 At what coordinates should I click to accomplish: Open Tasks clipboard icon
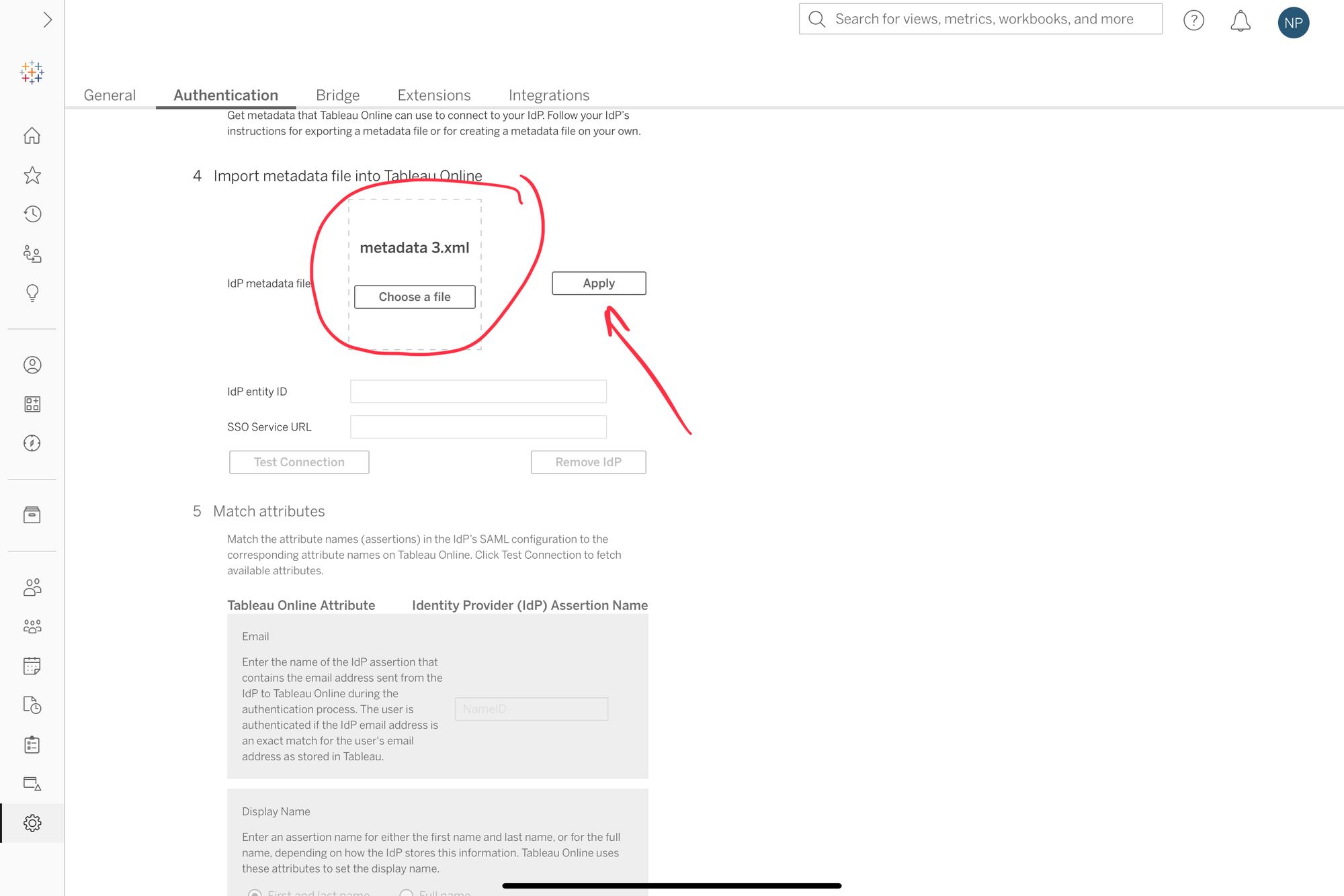click(32, 744)
